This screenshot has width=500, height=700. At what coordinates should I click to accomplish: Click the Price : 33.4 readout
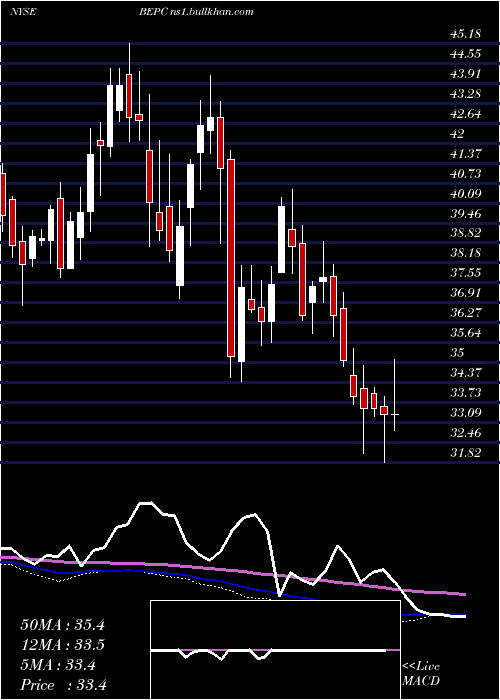[x=63, y=685]
